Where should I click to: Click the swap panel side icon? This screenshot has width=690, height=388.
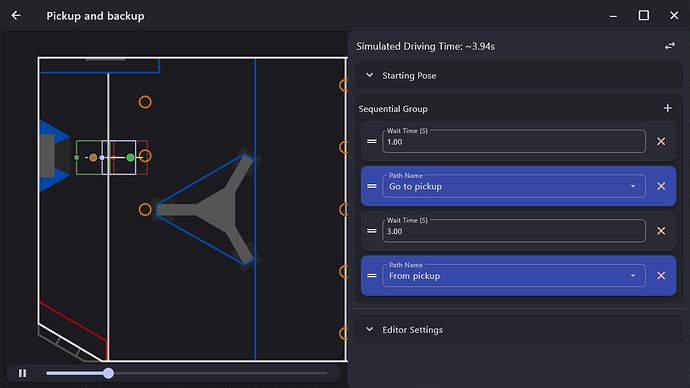click(670, 46)
